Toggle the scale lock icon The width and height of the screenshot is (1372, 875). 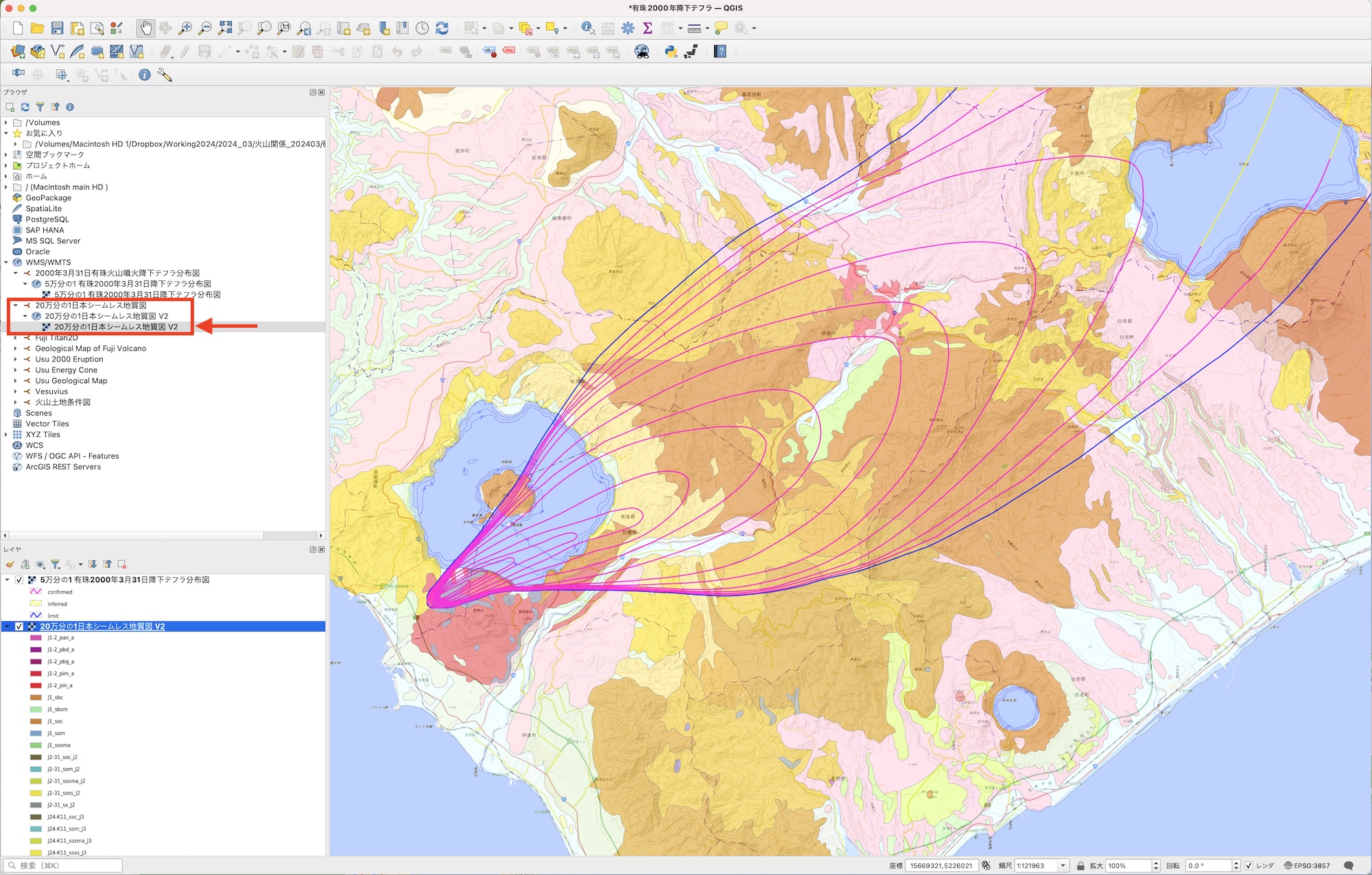point(1080,865)
